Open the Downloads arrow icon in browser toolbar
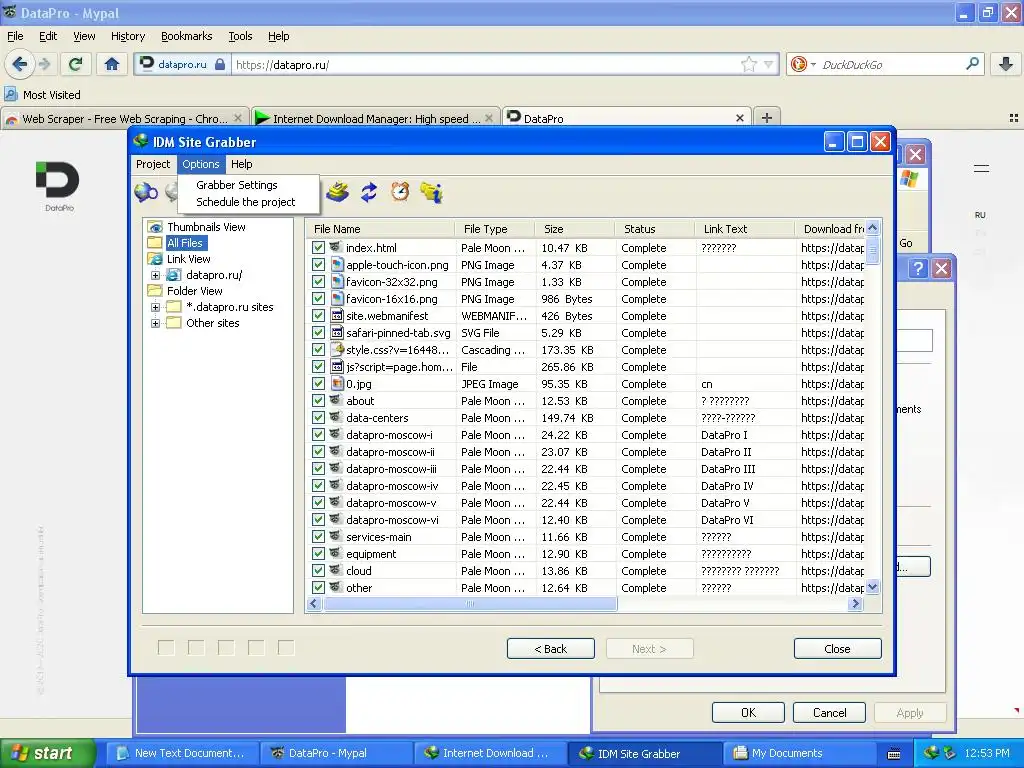1024x768 pixels. (1006, 64)
